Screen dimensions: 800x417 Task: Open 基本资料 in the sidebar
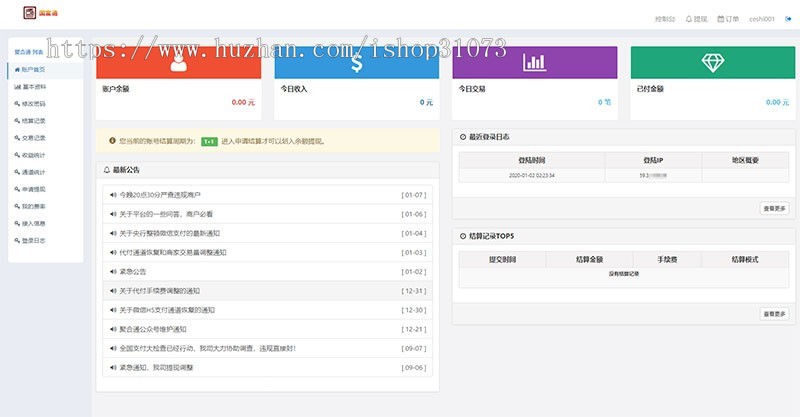[x=32, y=87]
